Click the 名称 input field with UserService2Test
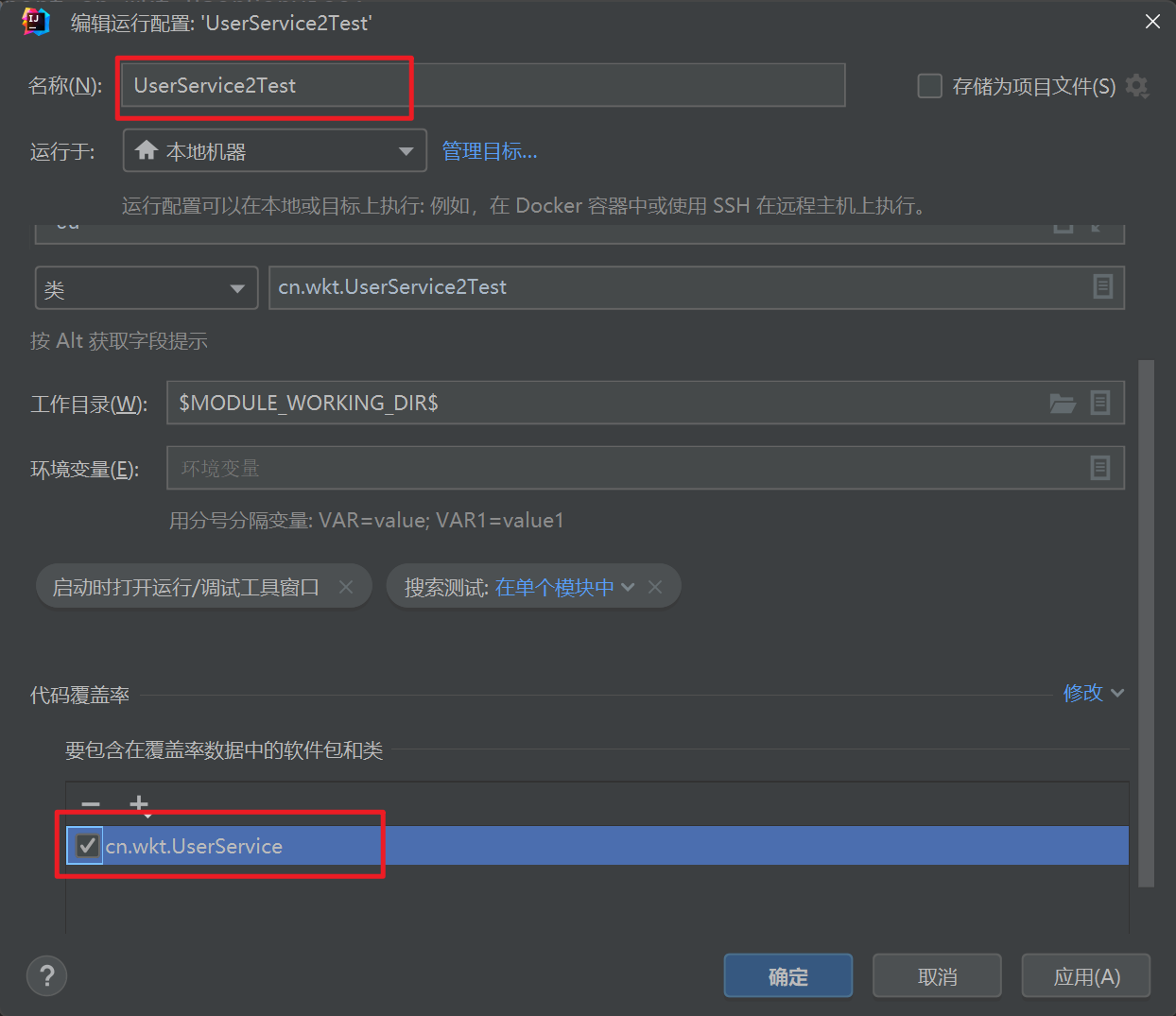This screenshot has width=1176, height=1016. pos(482,86)
